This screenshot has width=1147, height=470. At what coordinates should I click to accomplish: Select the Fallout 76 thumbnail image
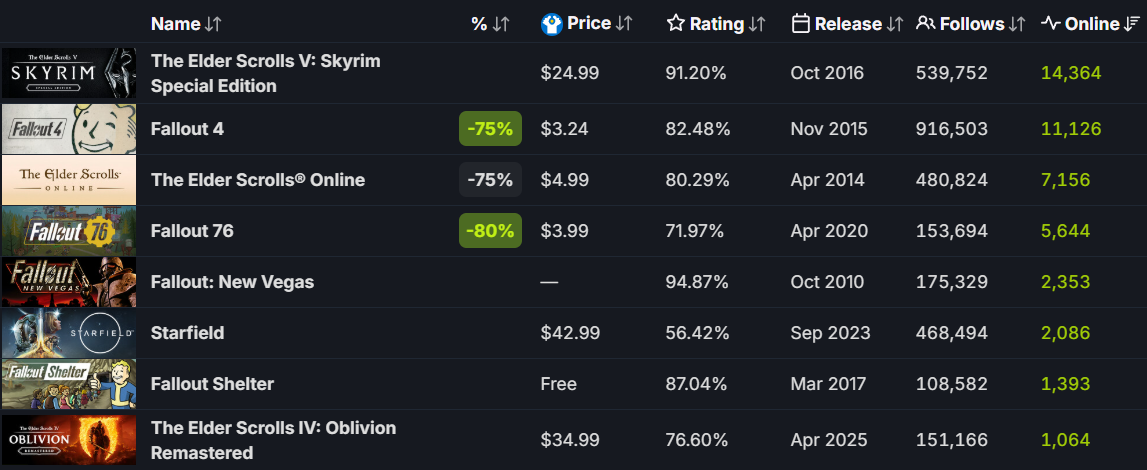click(x=68, y=231)
